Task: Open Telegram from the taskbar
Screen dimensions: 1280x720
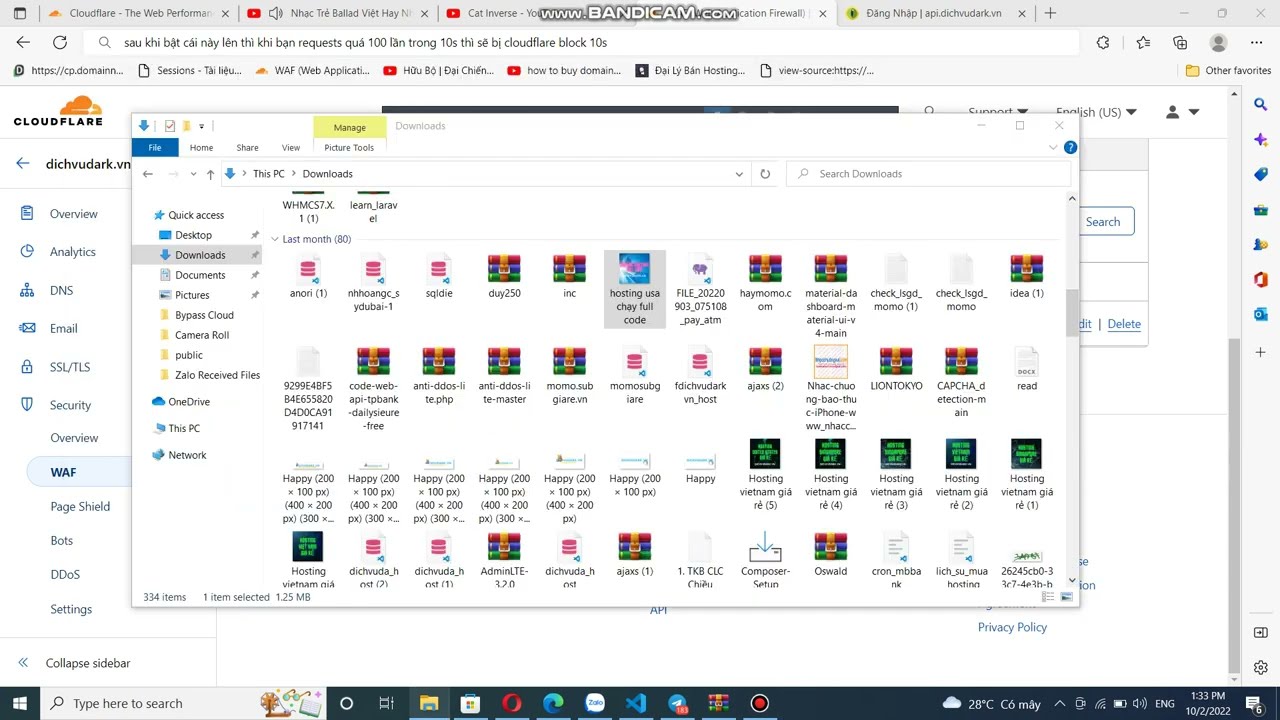Action: (677, 703)
